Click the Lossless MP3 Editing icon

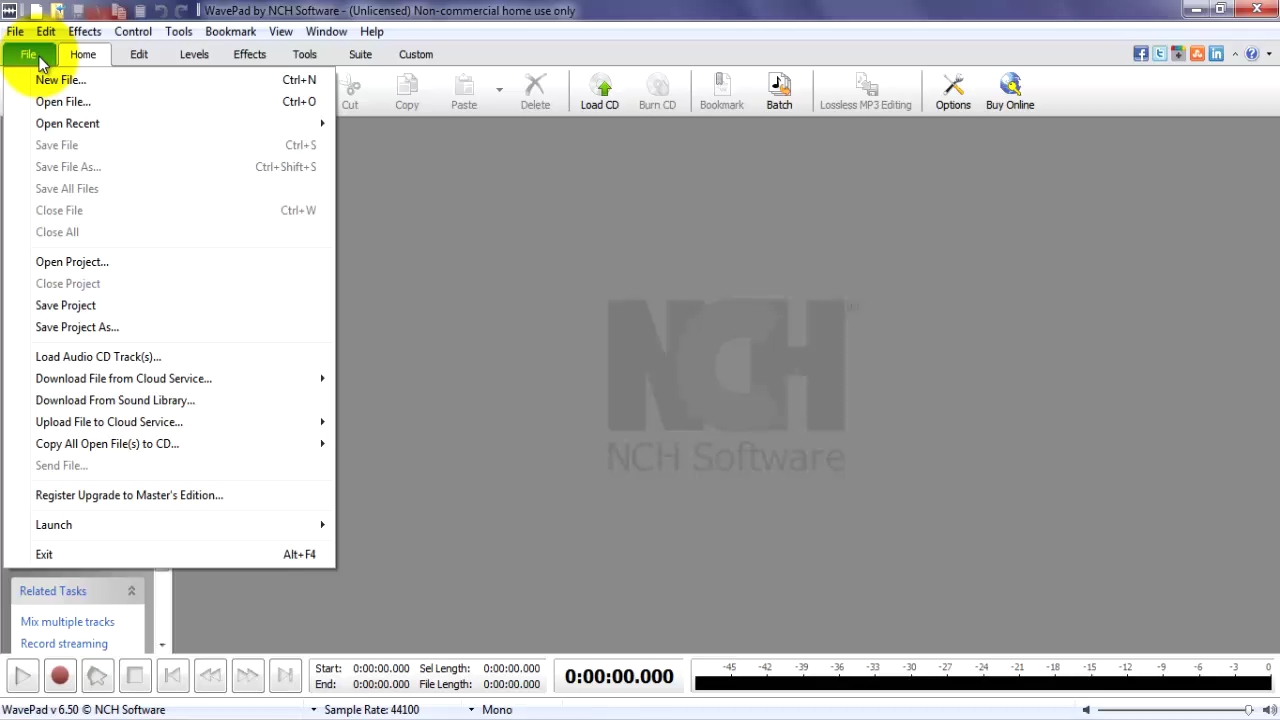point(866,91)
